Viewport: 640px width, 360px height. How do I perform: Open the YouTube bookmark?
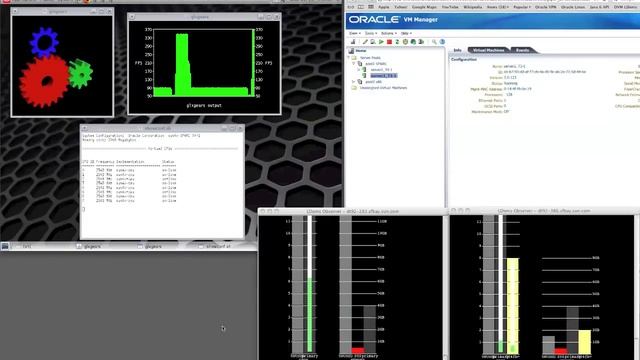[x=450, y=7]
